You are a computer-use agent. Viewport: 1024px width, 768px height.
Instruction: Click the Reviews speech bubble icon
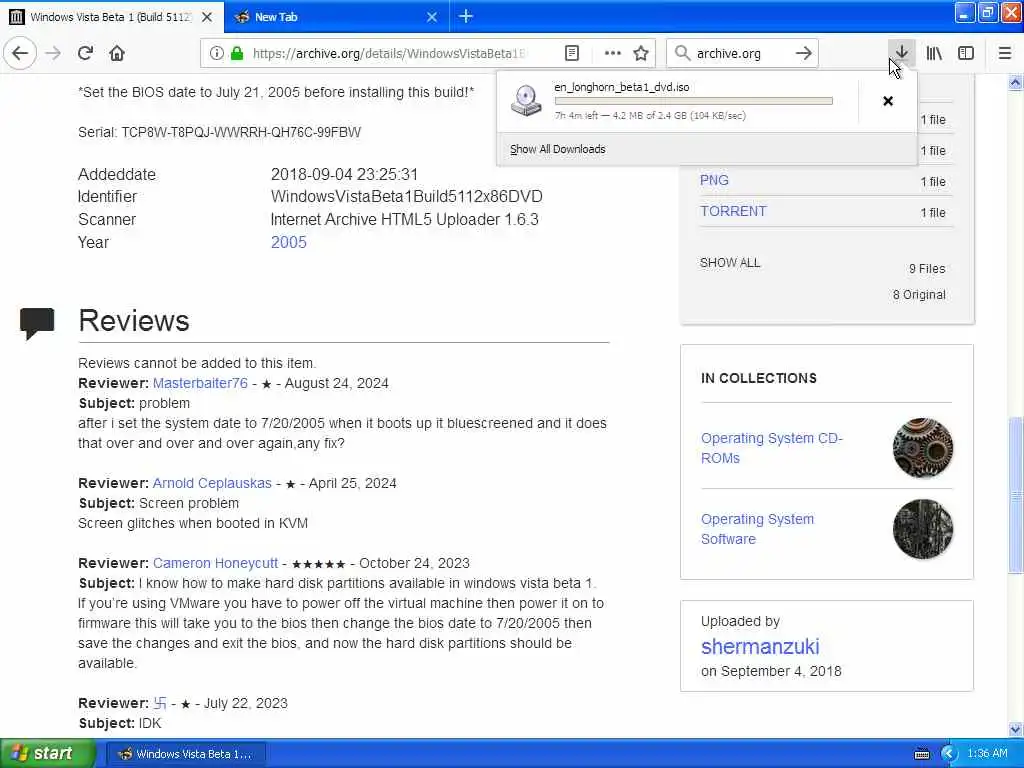[37, 323]
